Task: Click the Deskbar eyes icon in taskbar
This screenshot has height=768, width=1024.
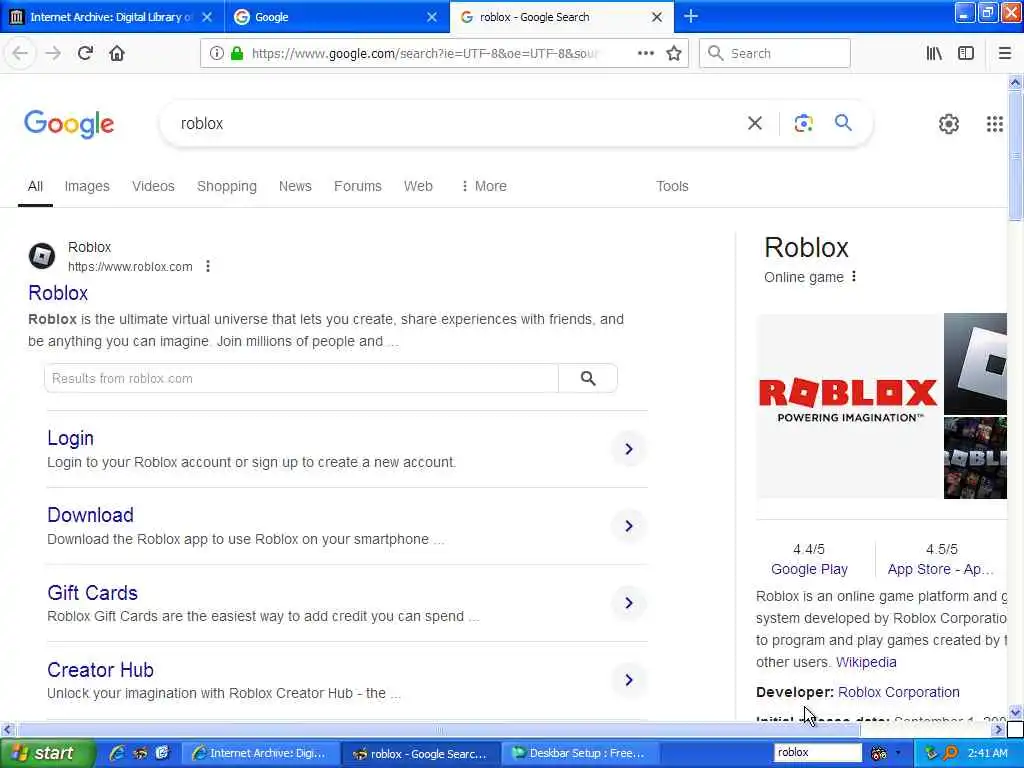Action: pos(878,753)
